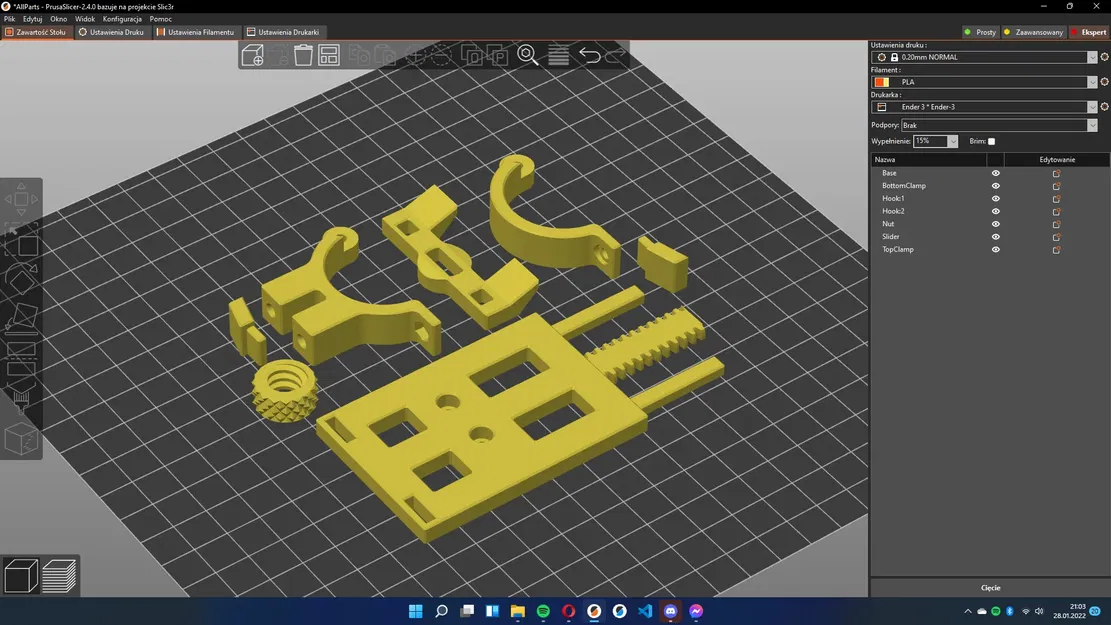Switch to Ustawienia Druku tab
This screenshot has height=625, width=1111.
point(111,32)
